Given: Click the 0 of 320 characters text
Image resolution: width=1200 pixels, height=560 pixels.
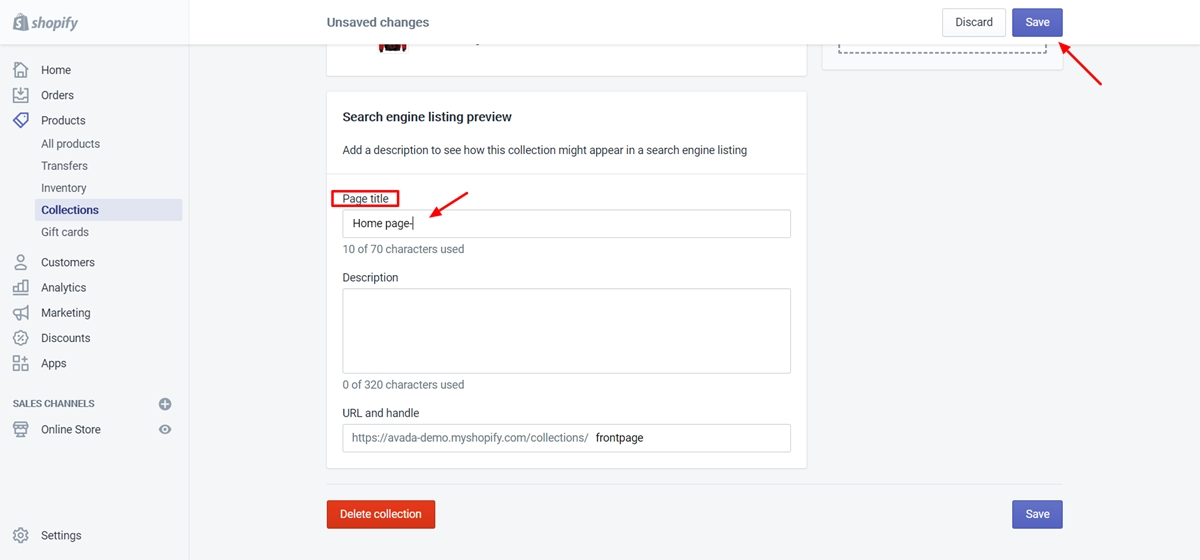Looking at the screenshot, I should 403,385.
